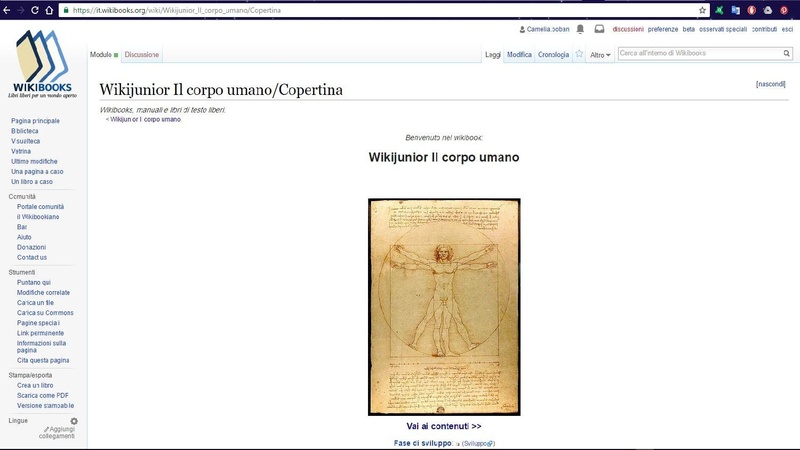Open the preferenze link
The height and width of the screenshot is (450, 800).
663,30
